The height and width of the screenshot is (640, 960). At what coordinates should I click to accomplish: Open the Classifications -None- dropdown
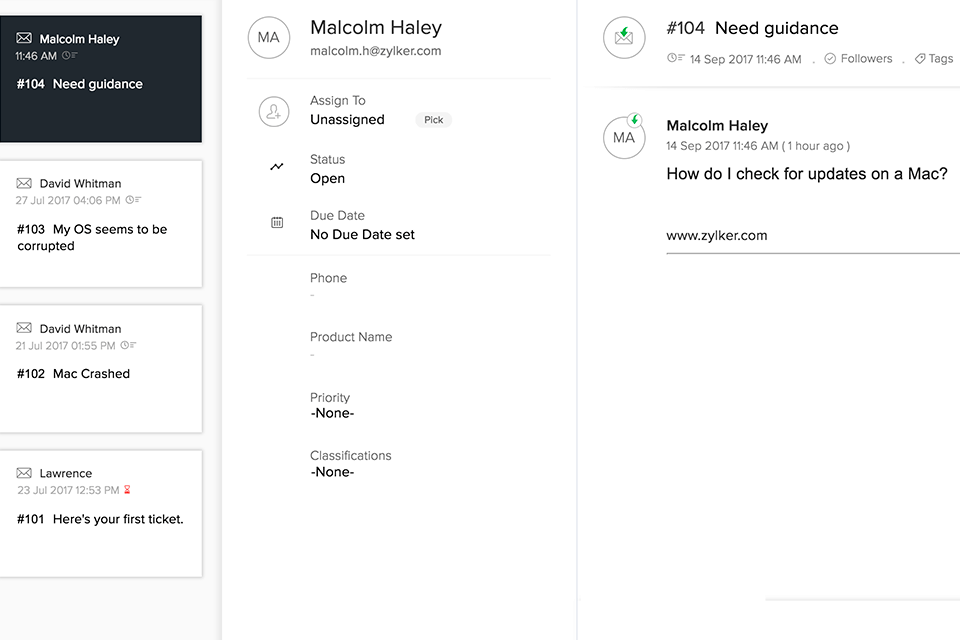(x=332, y=471)
